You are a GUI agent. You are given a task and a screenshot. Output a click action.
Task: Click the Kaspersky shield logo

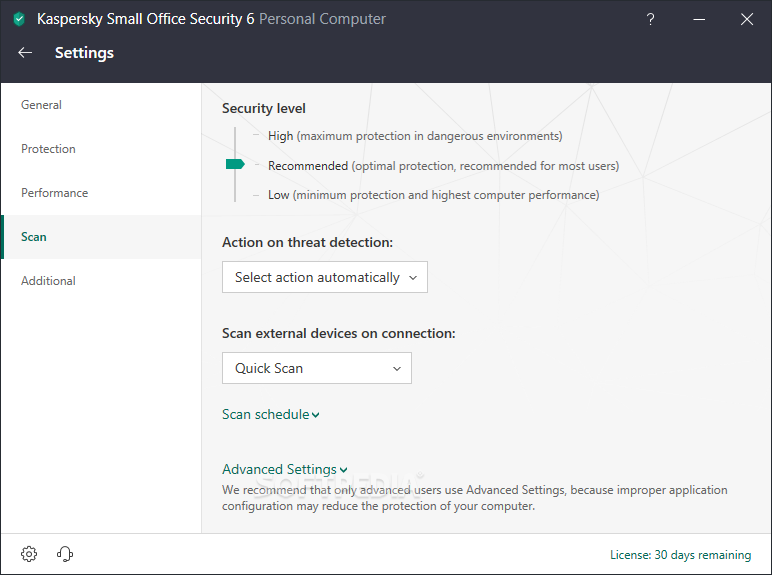[x=19, y=19]
